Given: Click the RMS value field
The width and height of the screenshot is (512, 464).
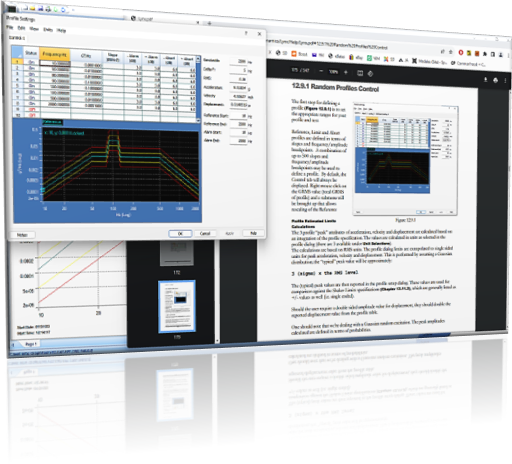Looking at the screenshot, I should coord(238,79).
